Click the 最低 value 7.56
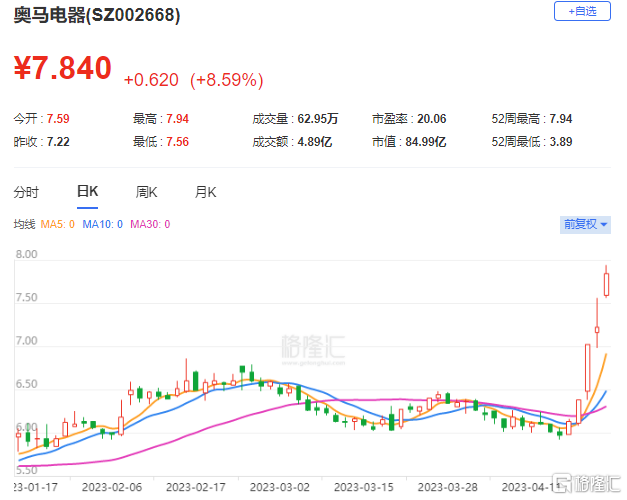The height and width of the screenshot is (500, 627). pyautogui.click(x=177, y=142)
